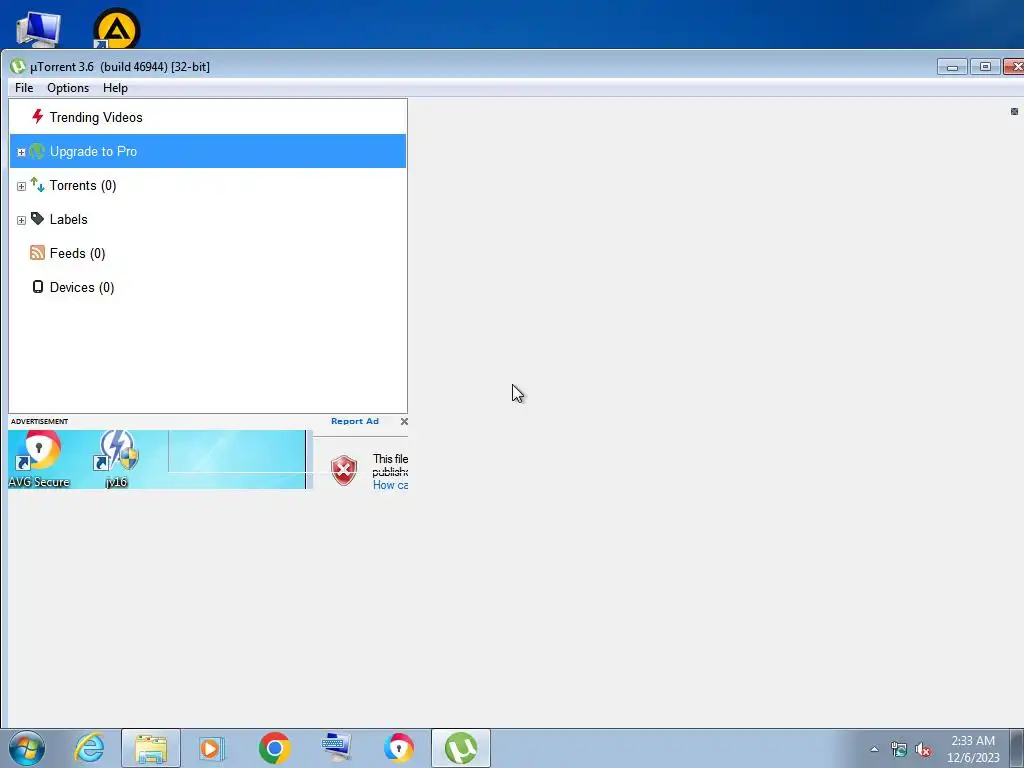Click the red shield warning icon
The height and width of the screenshot is (768, 1024).
coord(344,470)
